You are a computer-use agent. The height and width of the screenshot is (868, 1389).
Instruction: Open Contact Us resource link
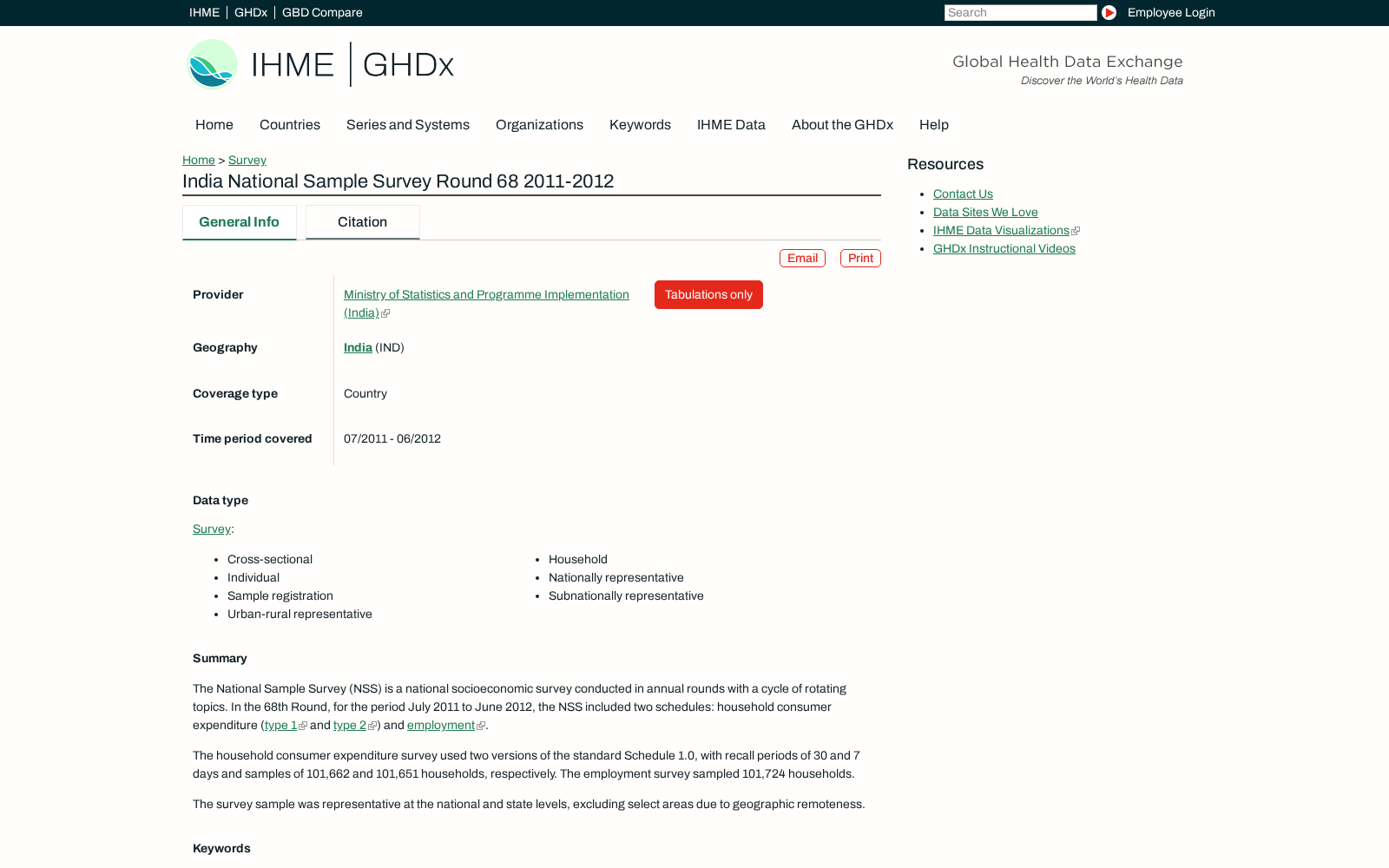click(963, 194)
